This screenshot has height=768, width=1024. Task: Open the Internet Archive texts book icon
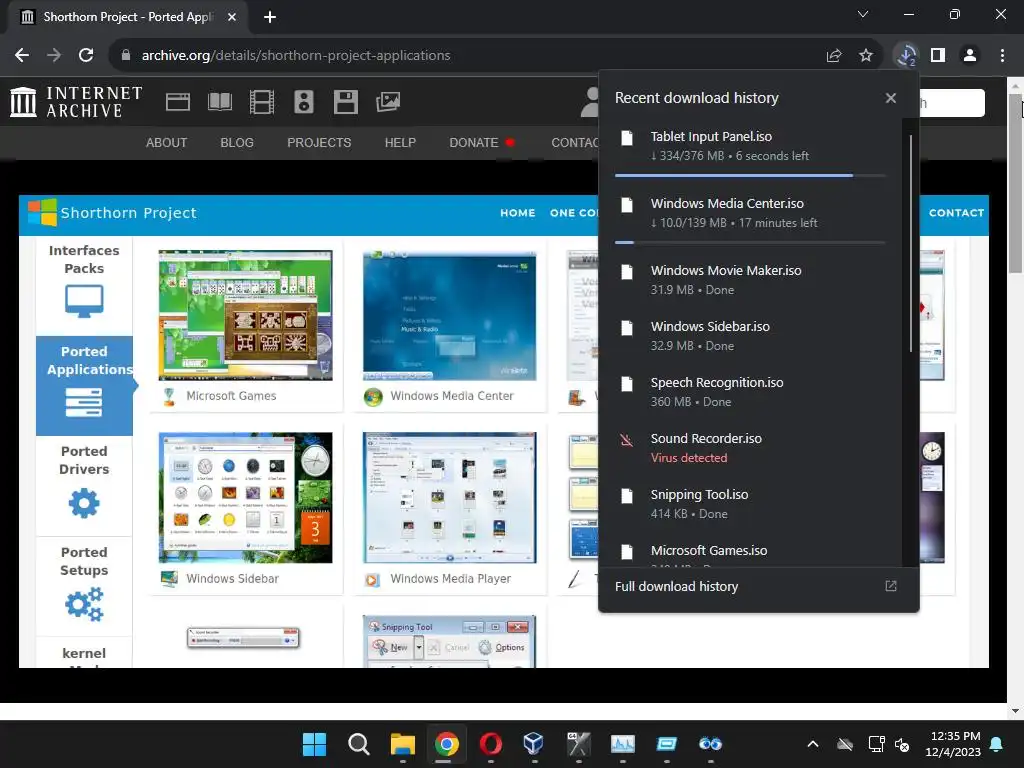pyautogui.click(x=219, y=102)
